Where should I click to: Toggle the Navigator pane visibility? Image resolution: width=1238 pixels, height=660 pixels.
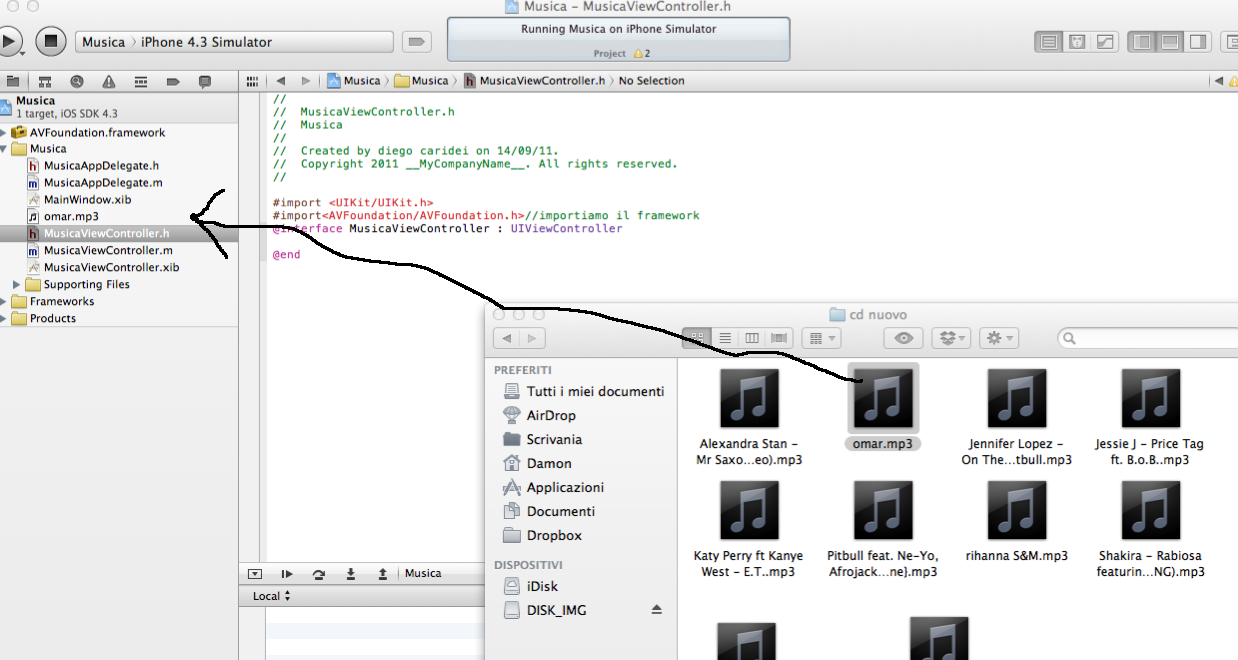coord(1141,42)
